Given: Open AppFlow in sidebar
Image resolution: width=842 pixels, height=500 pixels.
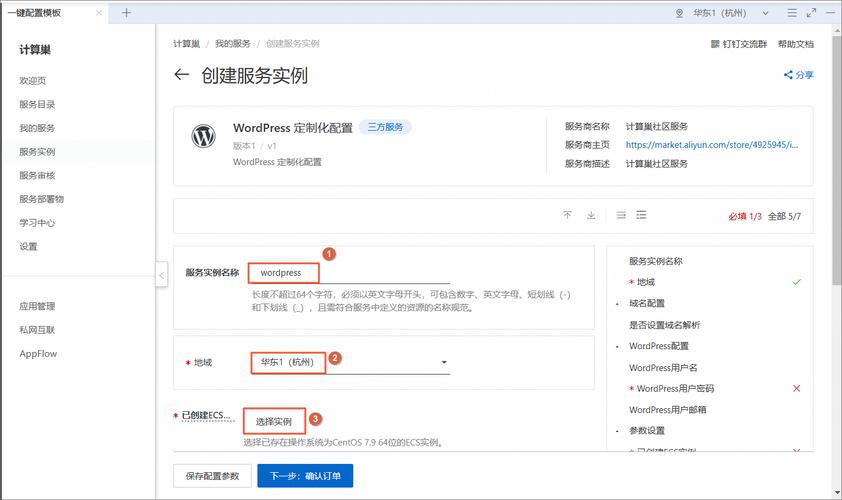Looking at the screenshot, I should pyautogui.click(x=38, y=353).
